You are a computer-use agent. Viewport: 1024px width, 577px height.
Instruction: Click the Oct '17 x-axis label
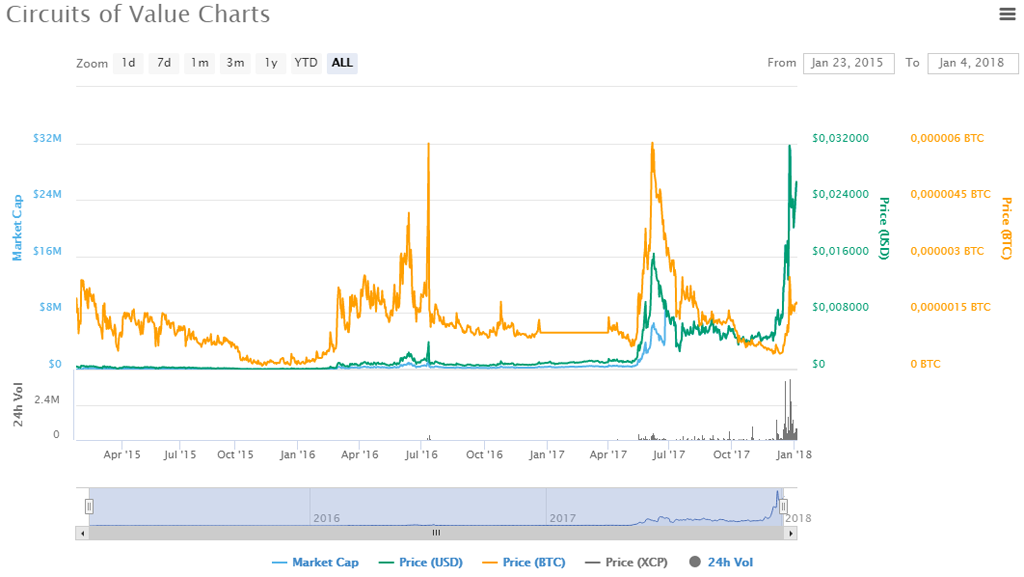[731, 454]
